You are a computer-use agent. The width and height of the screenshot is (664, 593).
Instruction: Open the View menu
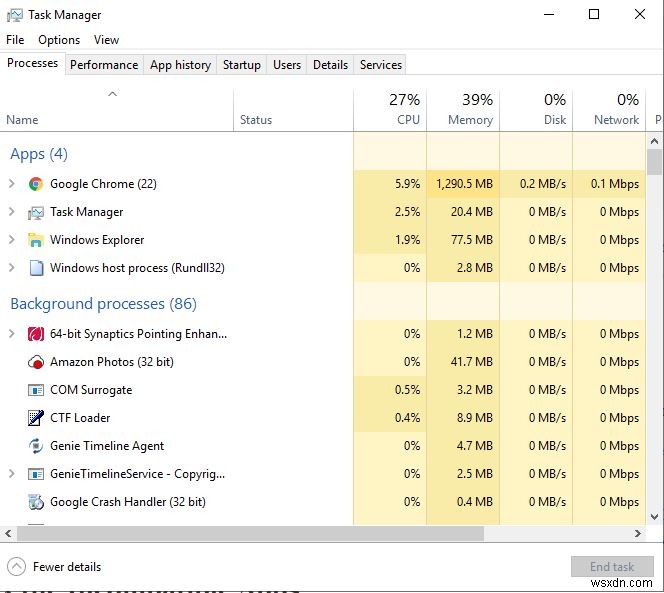(106, 40)
